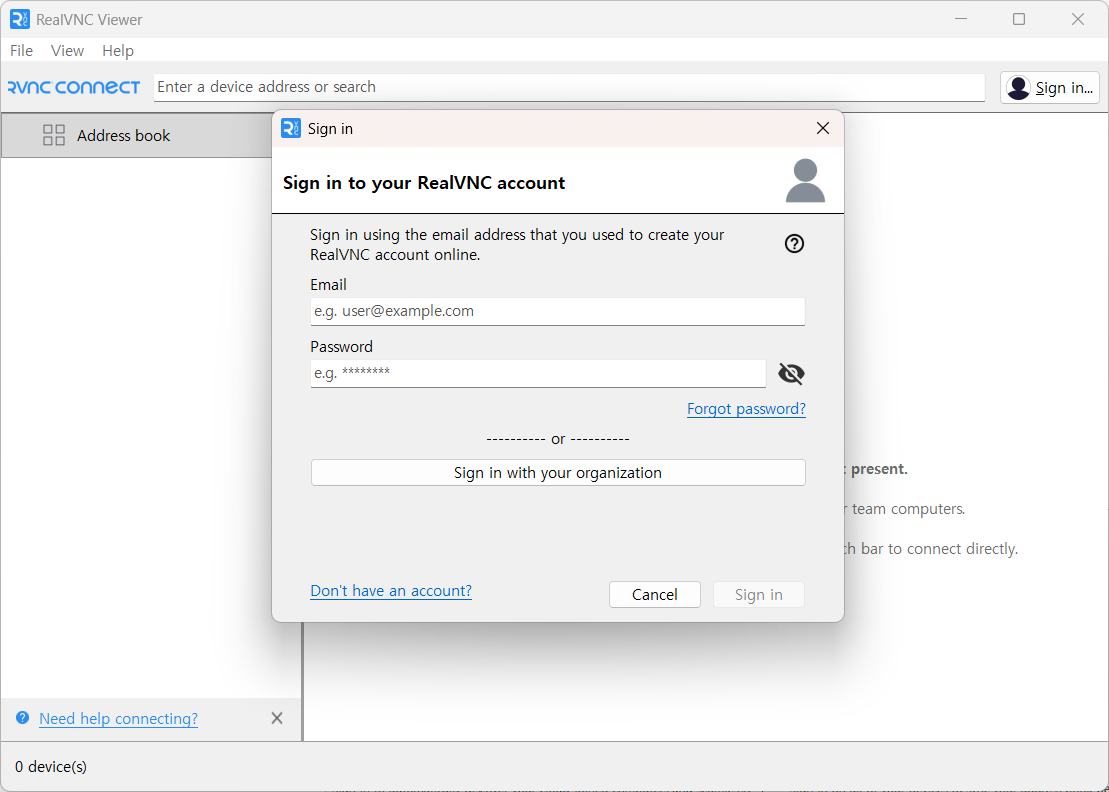Click the RealVNC Viewer title bar app icon
The height and width of the screenshot is (792, 1109).
click(x=20, y=19)
